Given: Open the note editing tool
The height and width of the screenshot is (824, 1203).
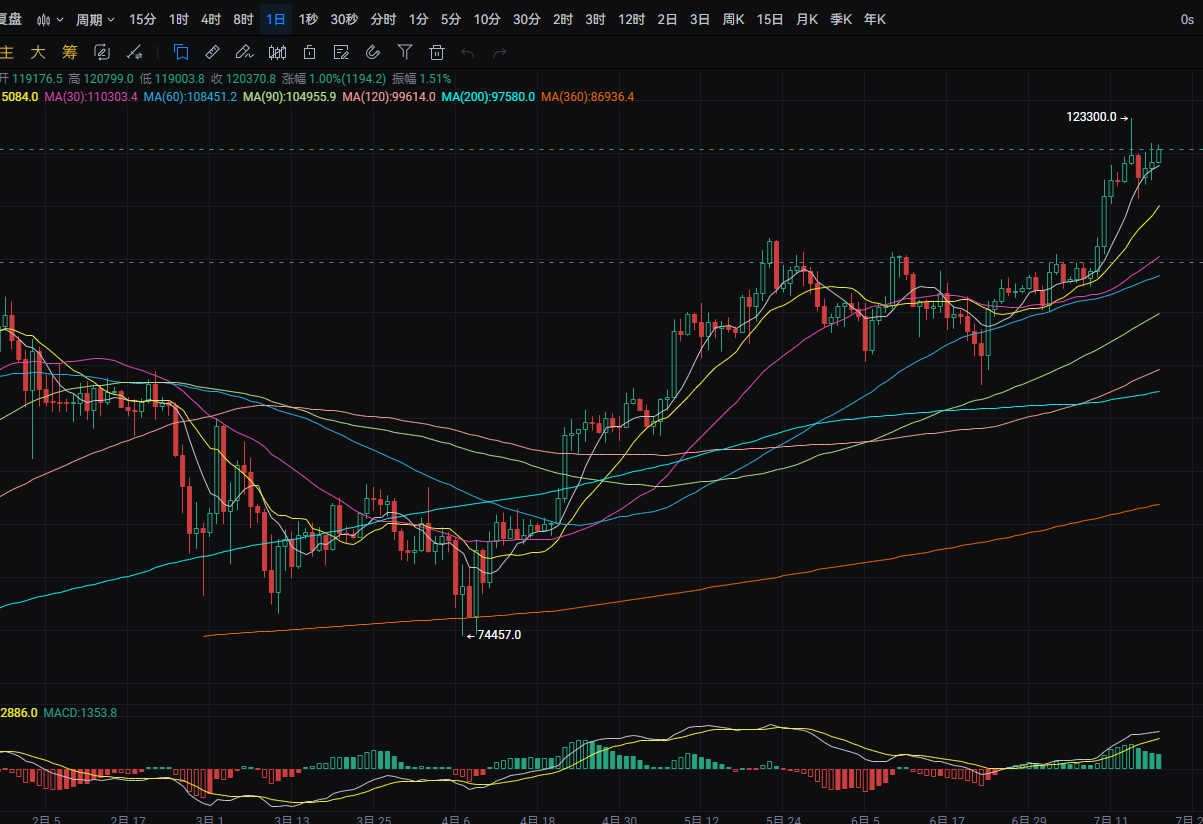Looking at the screenshot, I should tap(341, 53).
